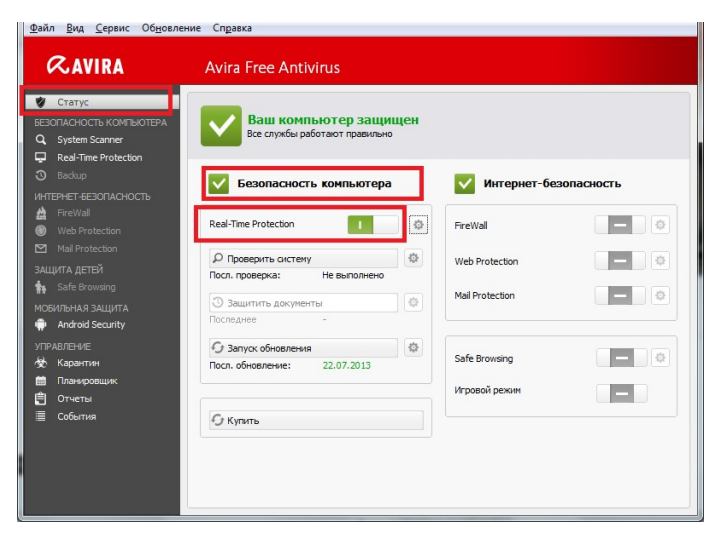
Task: Open Отчеты in sidebar
Action: (74, 399)
